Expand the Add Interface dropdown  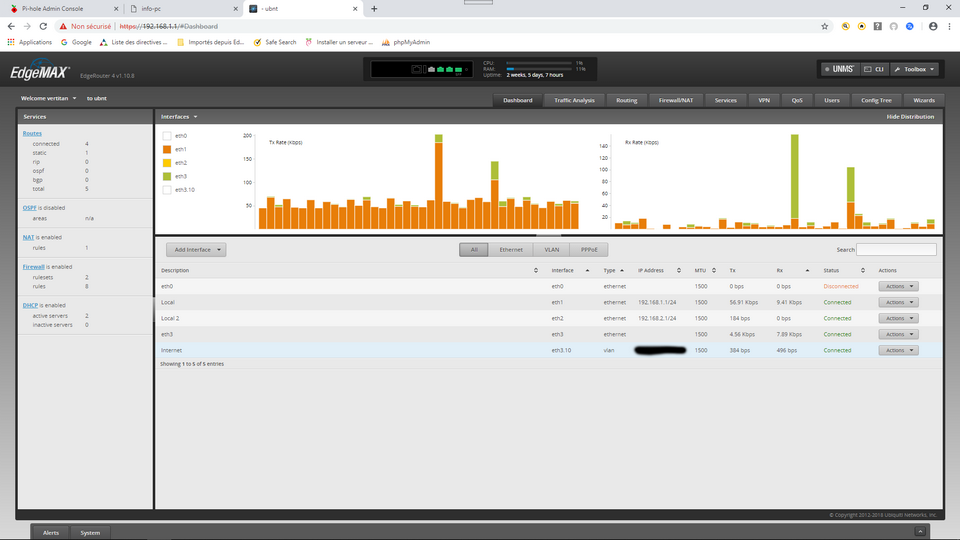click(196, 250)
